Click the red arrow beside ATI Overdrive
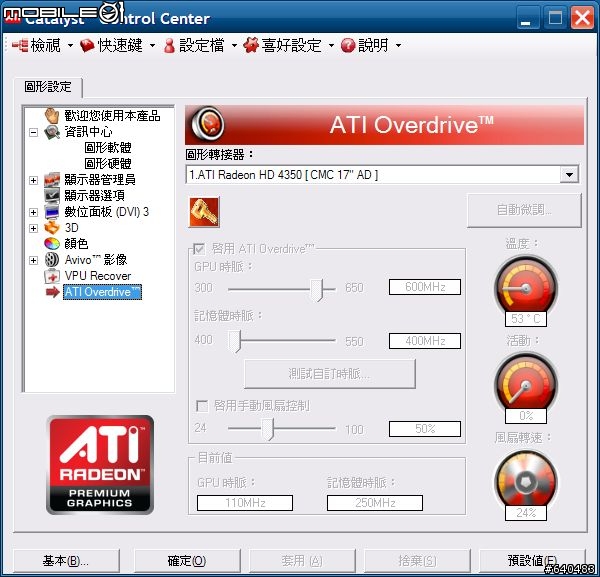This screenshot has height=577, width=600. [52, 292]
